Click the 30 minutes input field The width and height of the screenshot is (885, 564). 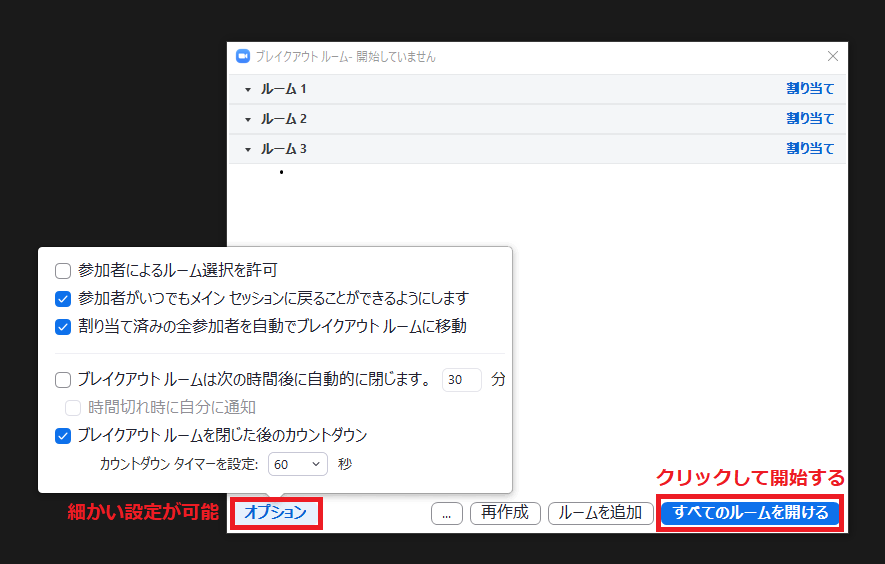click(x=462, y=380)
